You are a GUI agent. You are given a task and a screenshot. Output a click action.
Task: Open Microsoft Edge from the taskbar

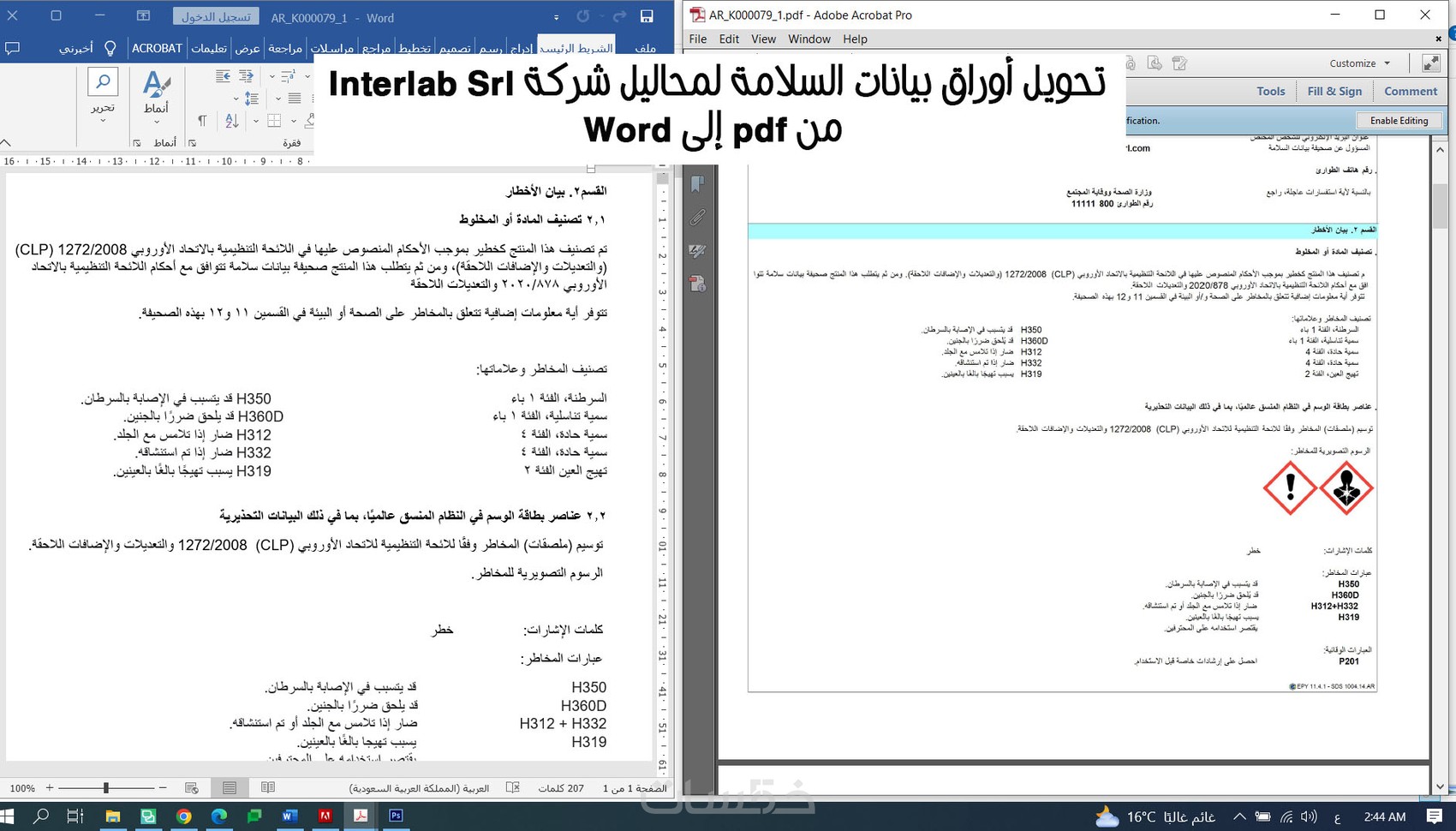click(x=219, y=816)
